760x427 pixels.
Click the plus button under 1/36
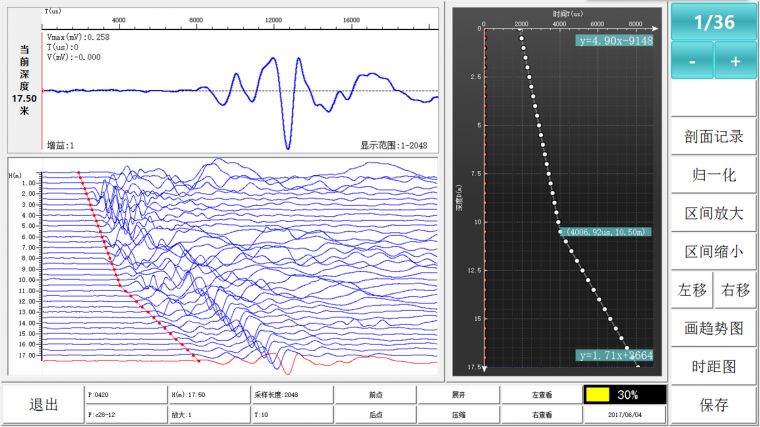(735, 60)
